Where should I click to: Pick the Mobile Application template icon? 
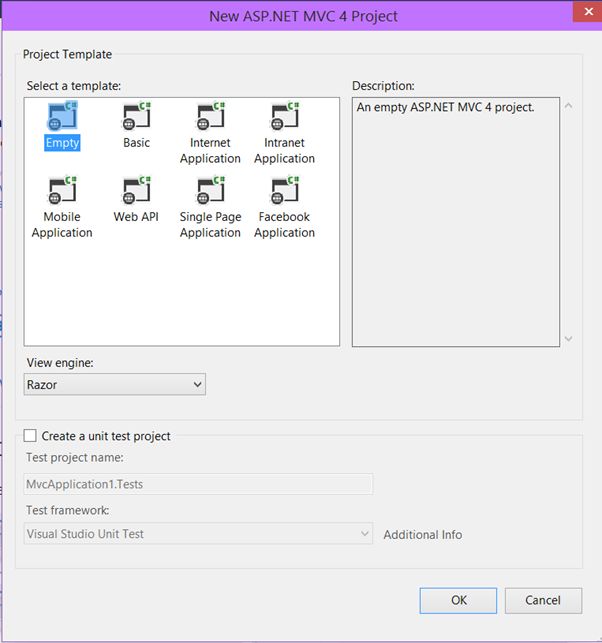pos(62,190)
